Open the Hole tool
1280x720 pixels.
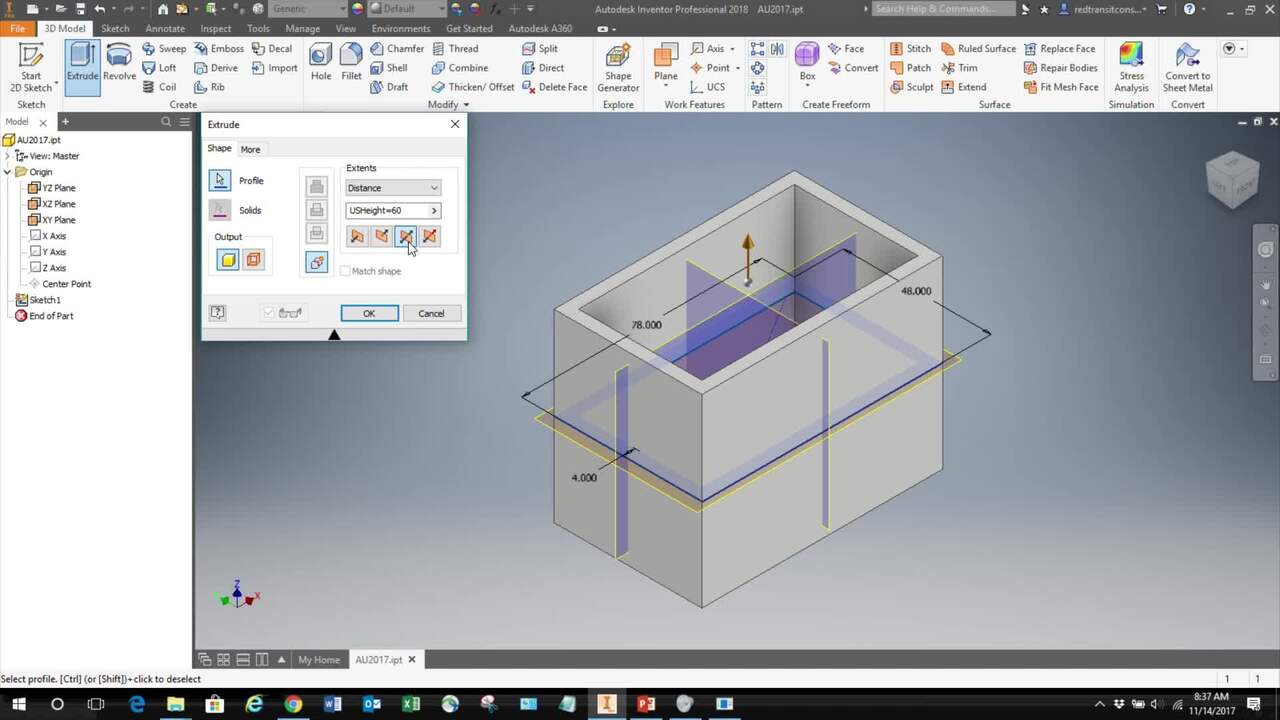tap(320, 58)
